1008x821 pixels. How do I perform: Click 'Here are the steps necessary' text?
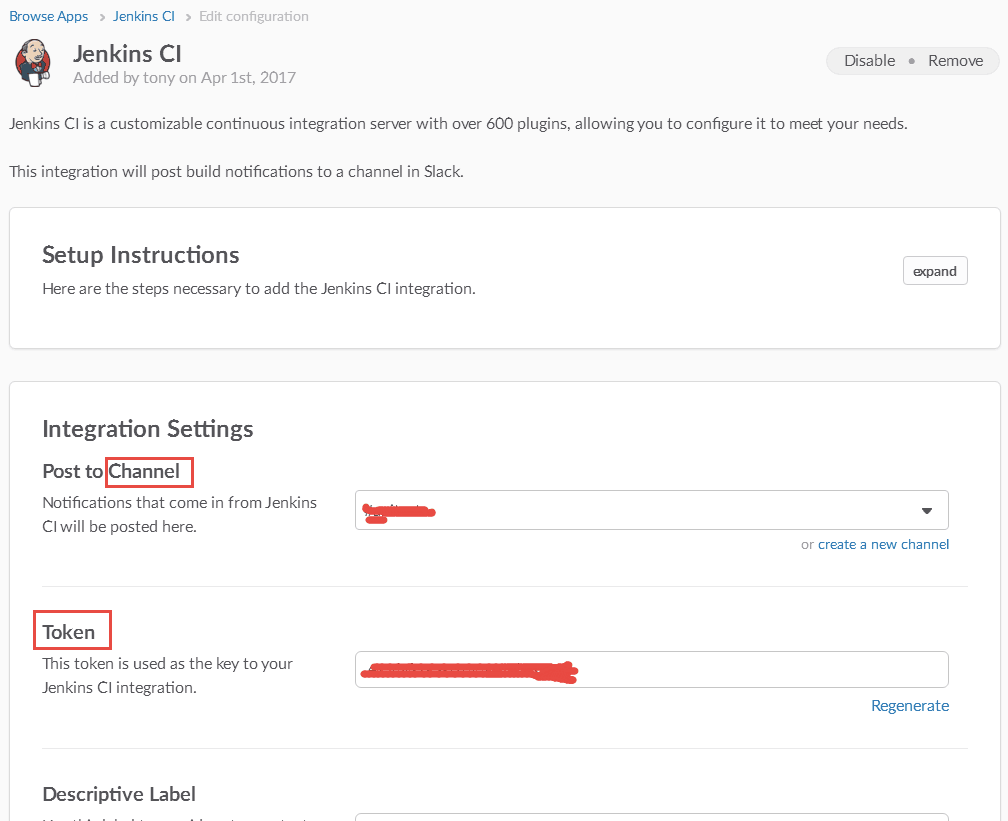point(259,289)
